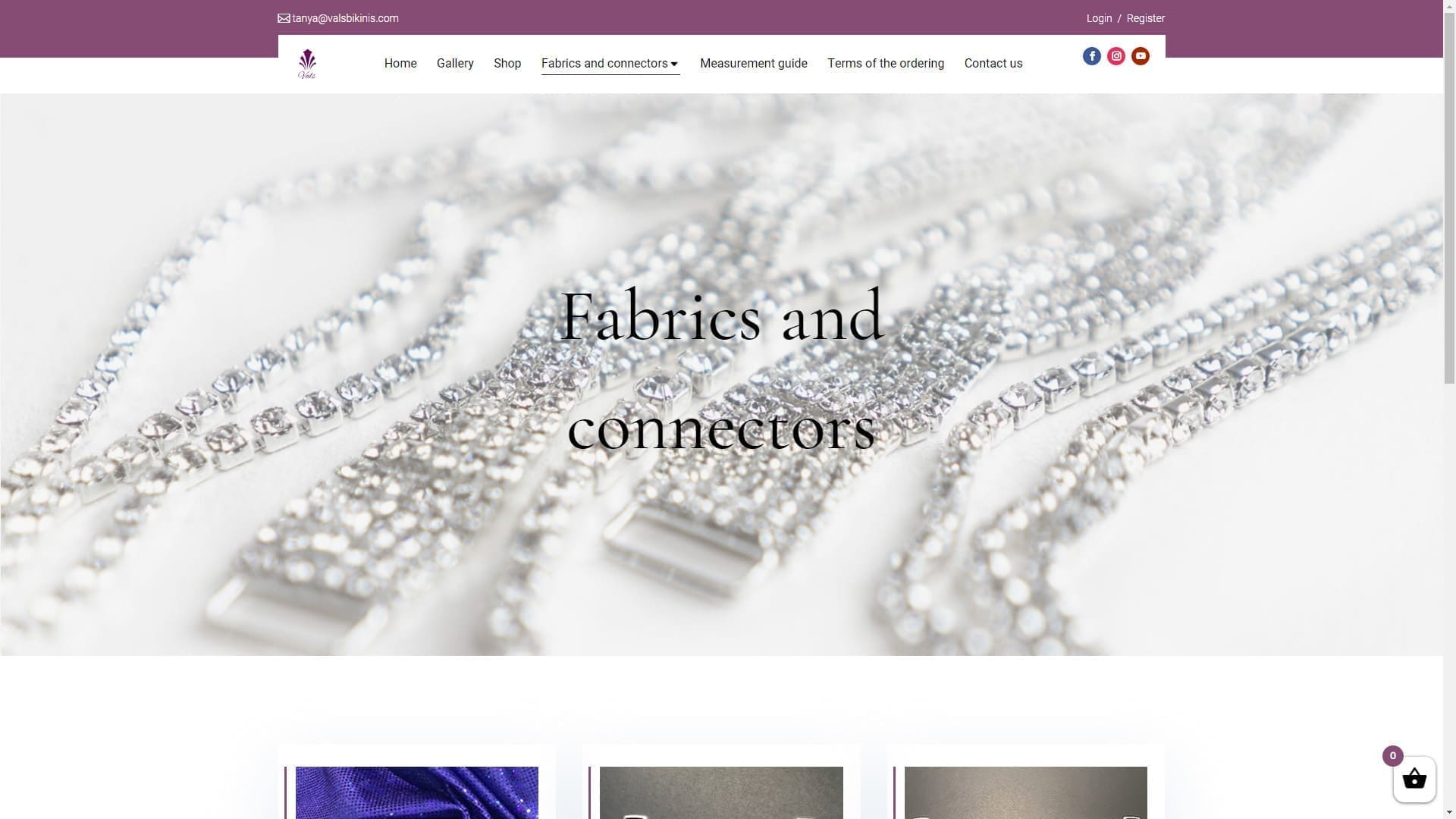Go to the Home menu item
Viewport: 1456px width, 819px height.
click(x=400, y=64)
